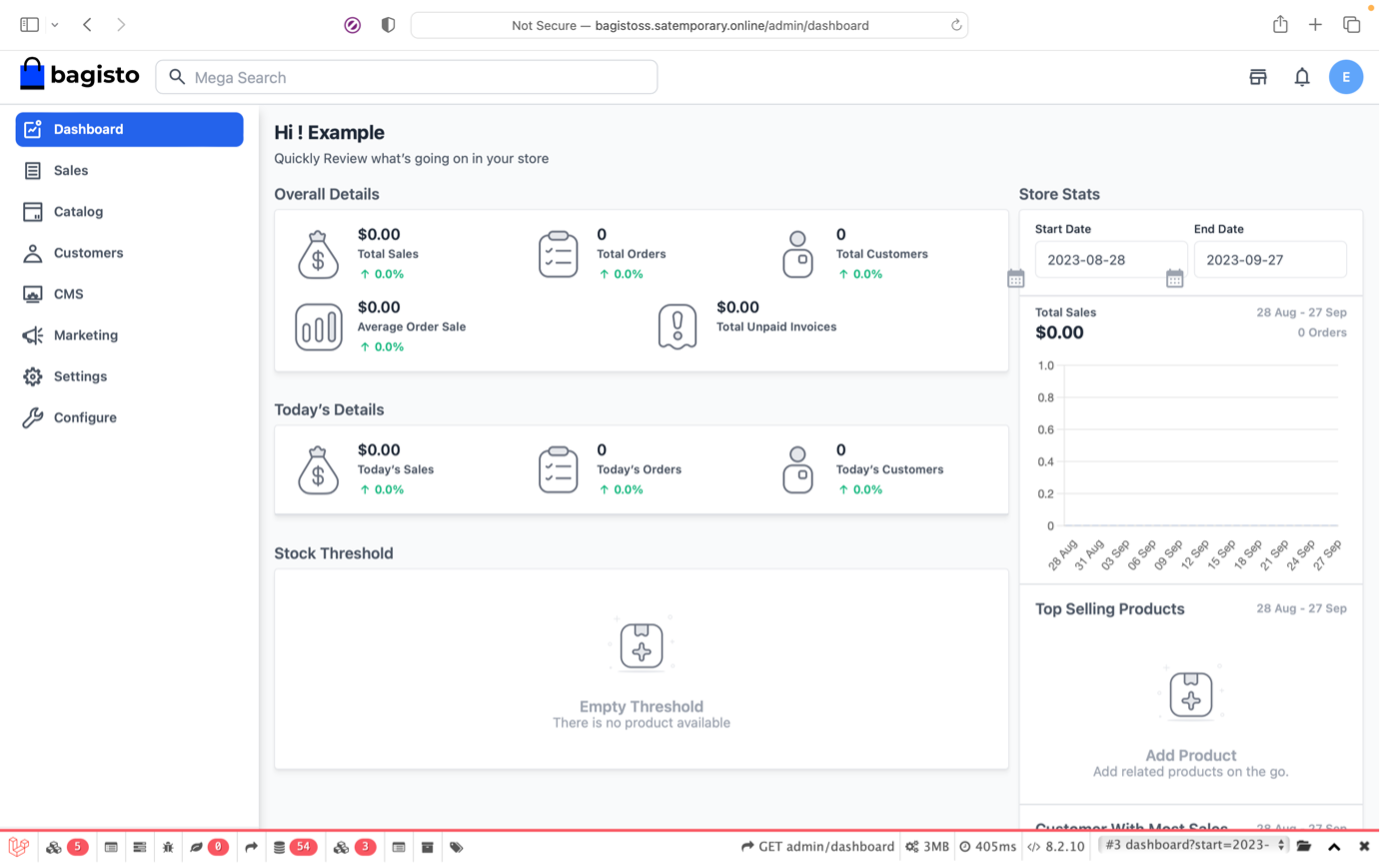Open the CMS menu item
Screen dimensions: 1384x867
pyautogui.click(x=129, y=294)
